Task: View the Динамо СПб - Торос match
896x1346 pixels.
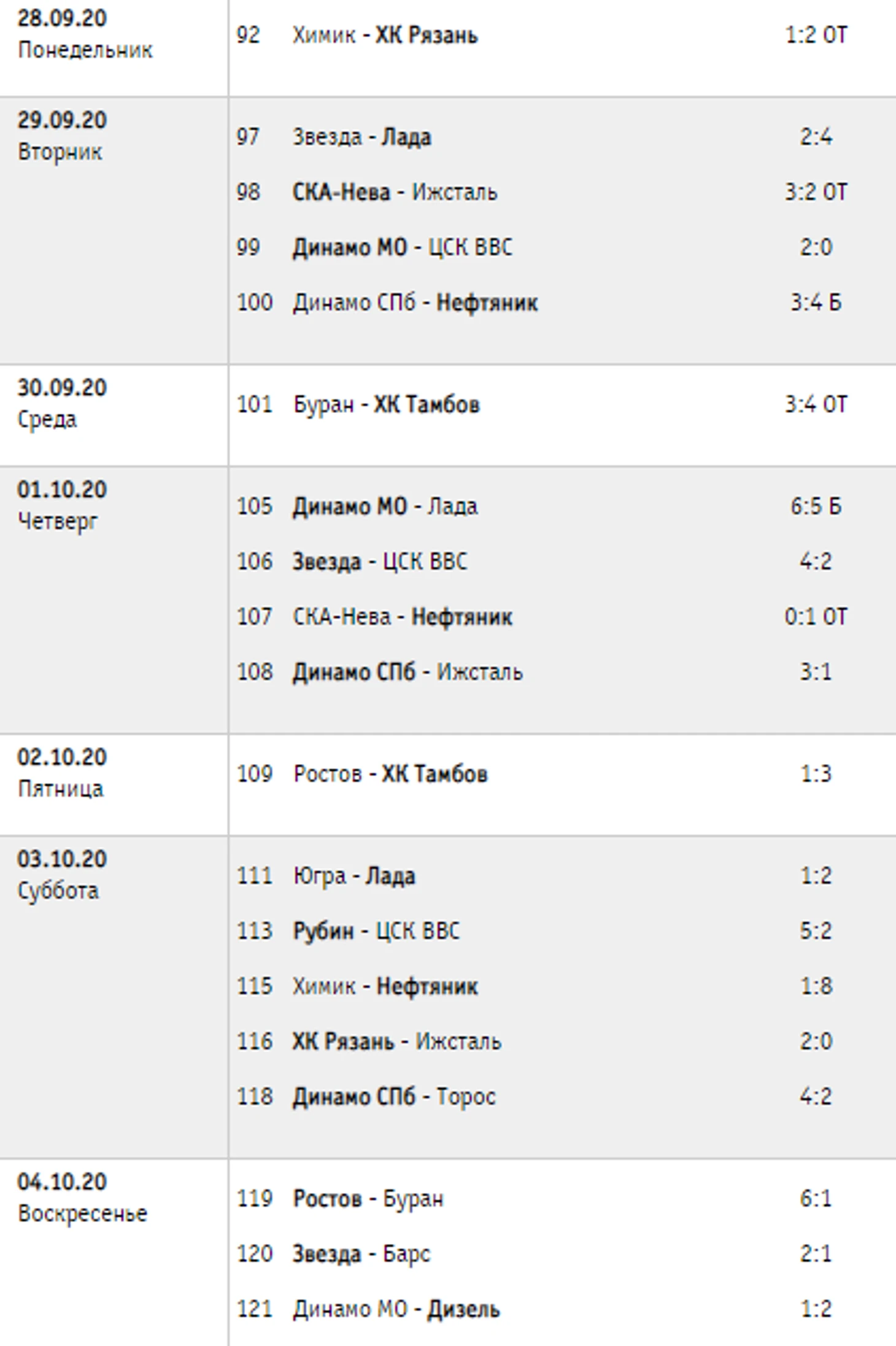Action: point(394,1097)
